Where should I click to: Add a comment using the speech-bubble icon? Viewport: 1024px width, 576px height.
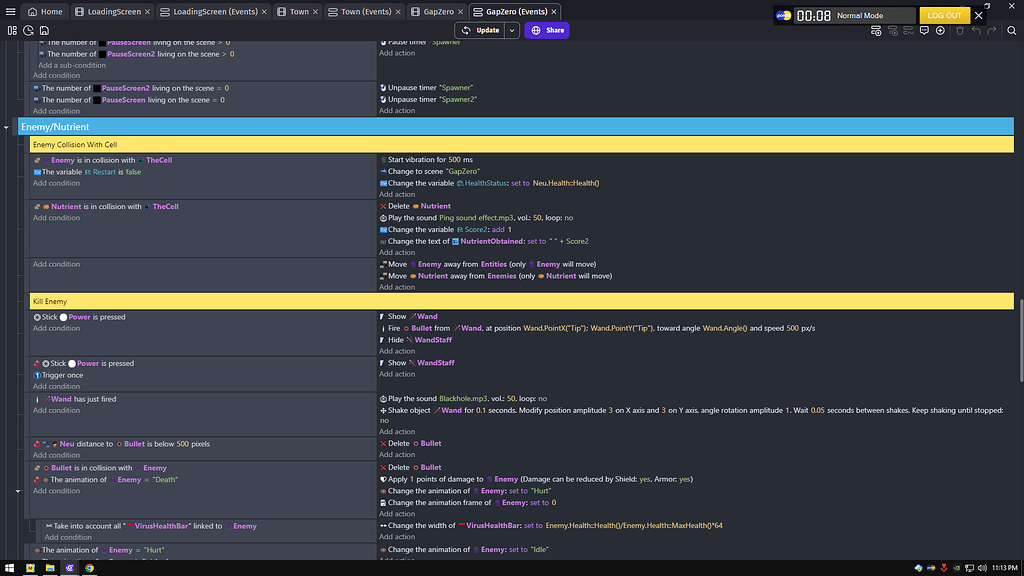(925, 31)
